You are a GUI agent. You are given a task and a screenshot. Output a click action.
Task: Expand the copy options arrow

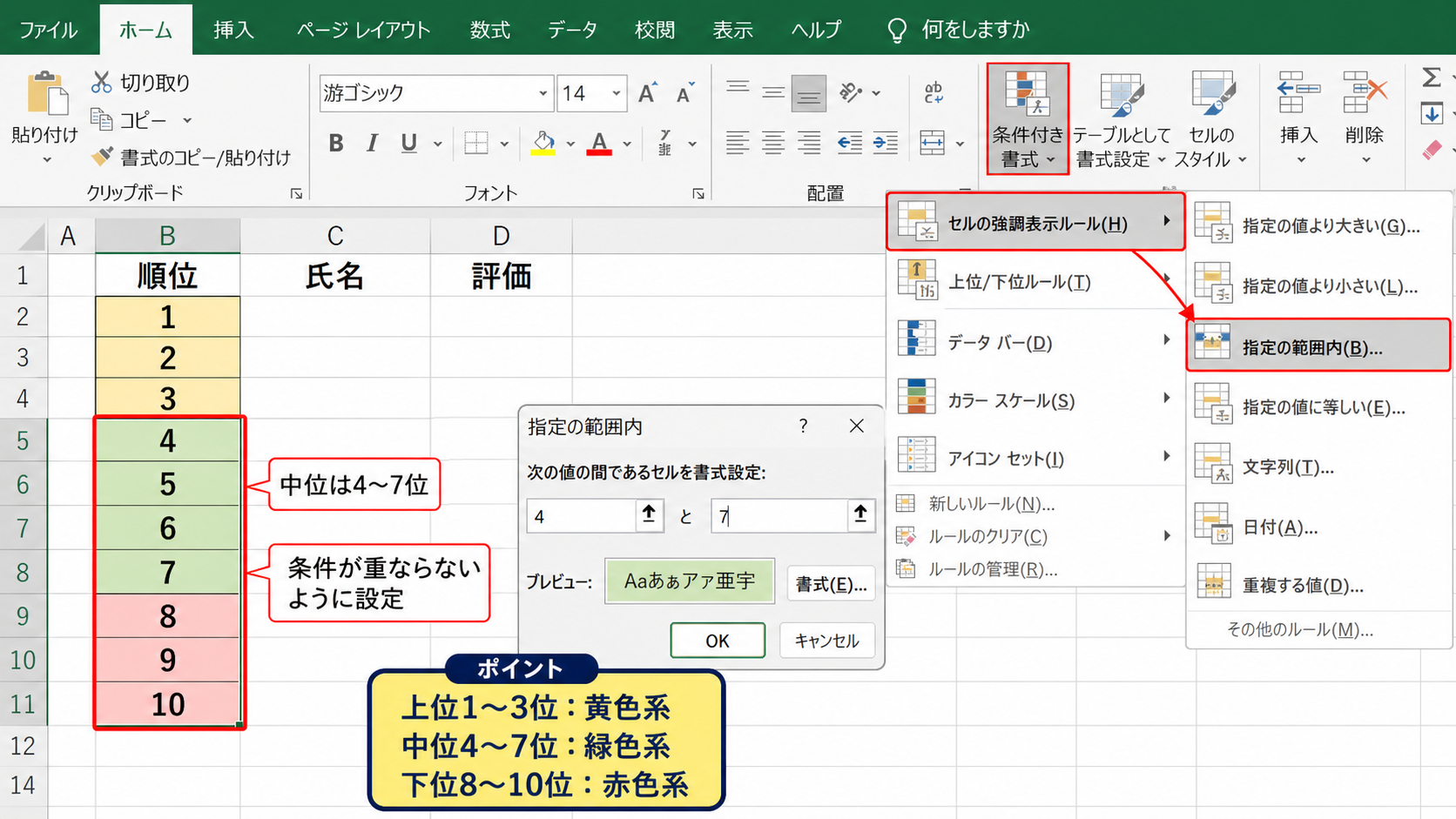coord(186,120)
